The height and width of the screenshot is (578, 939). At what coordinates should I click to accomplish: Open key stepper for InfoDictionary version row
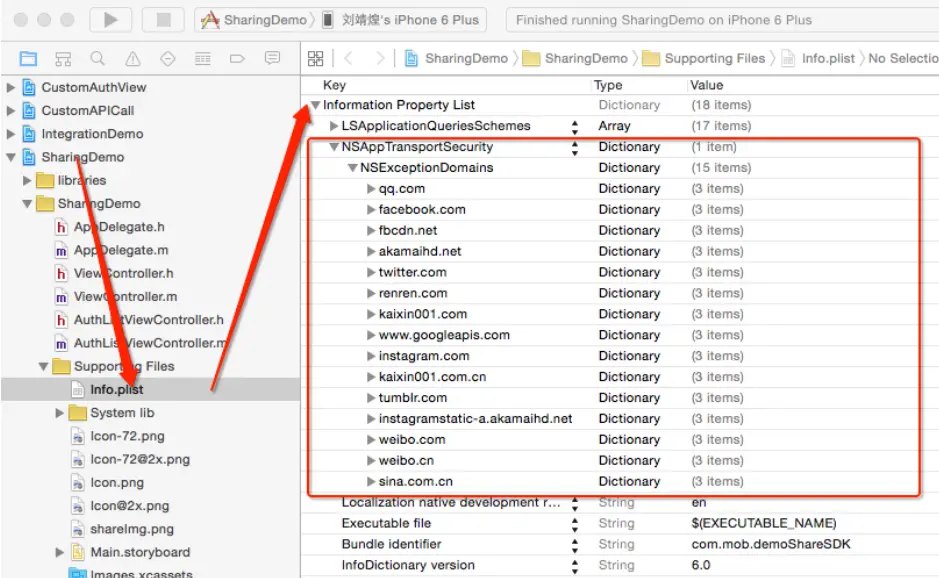coord(575,566)
